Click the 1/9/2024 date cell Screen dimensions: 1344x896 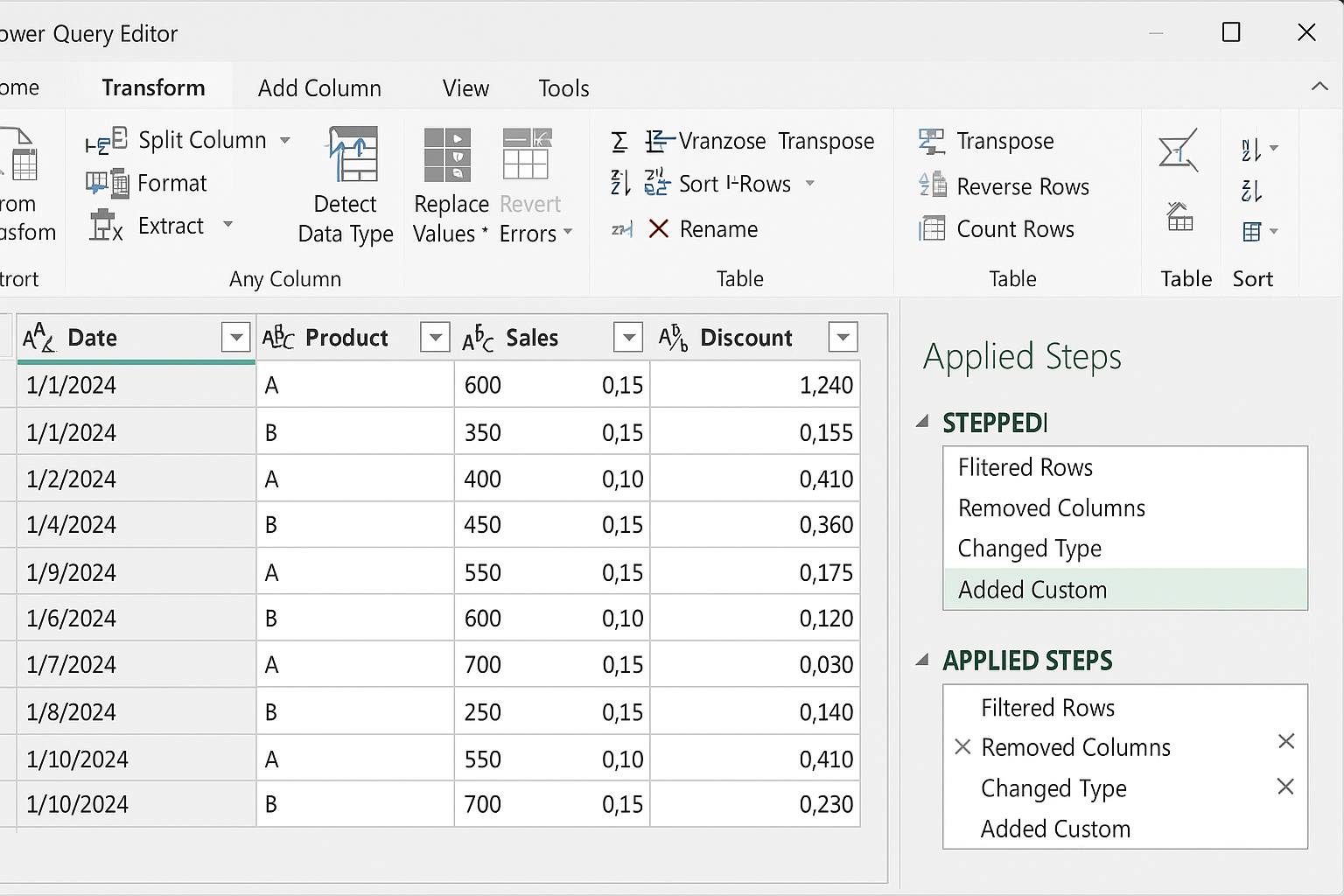(136, 572)
